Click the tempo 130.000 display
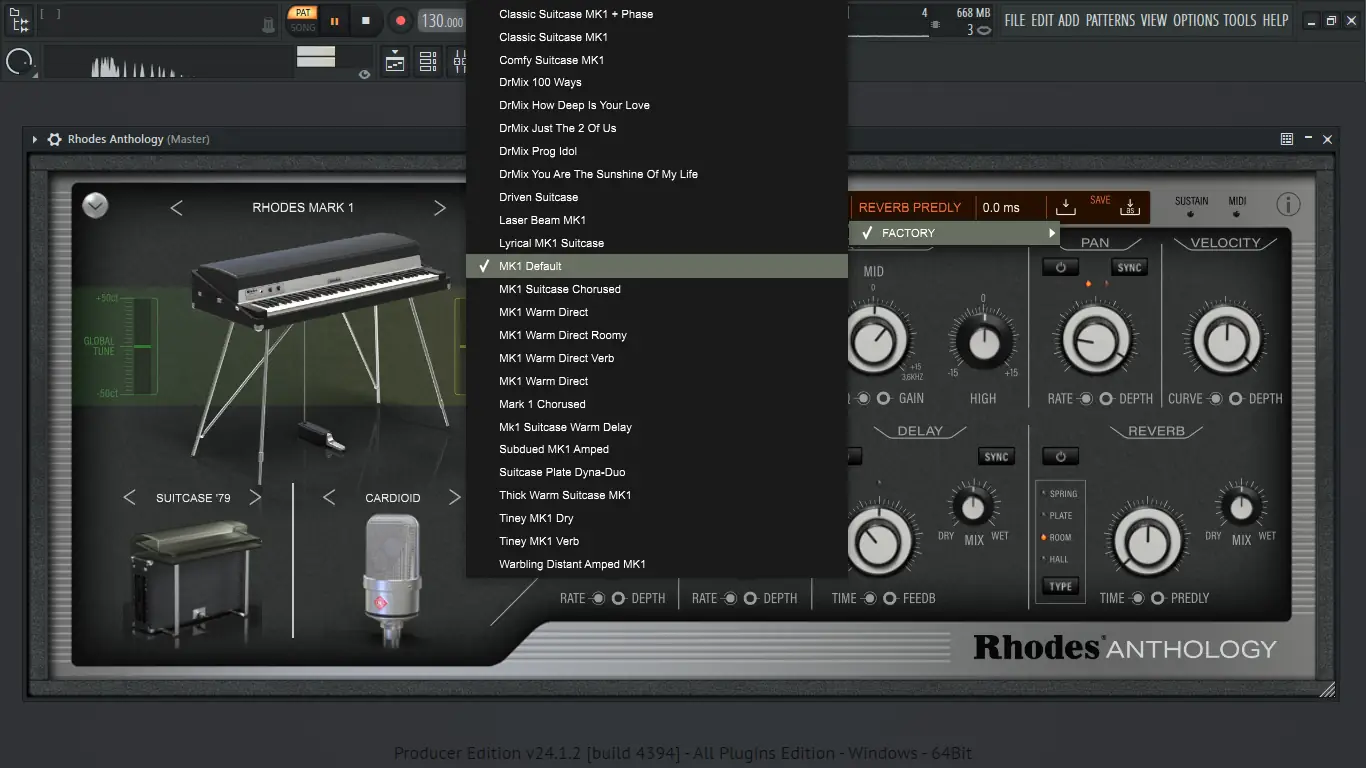The height and width of the screenshot is (768, 1366). pyautogui.click(x=442, y=21)
